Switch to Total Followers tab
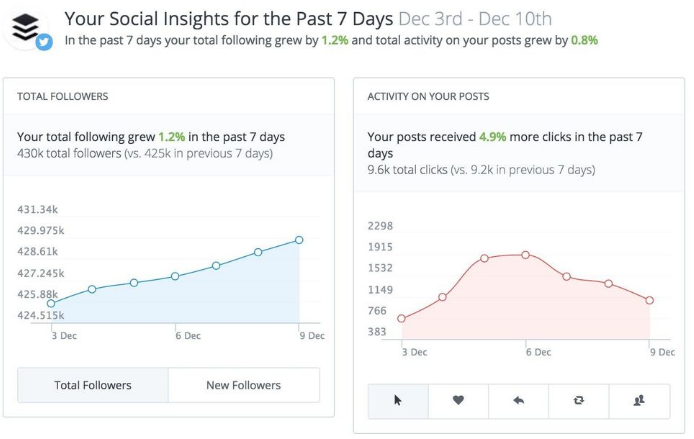Screen dimensions: 694x439 (93, 385)
